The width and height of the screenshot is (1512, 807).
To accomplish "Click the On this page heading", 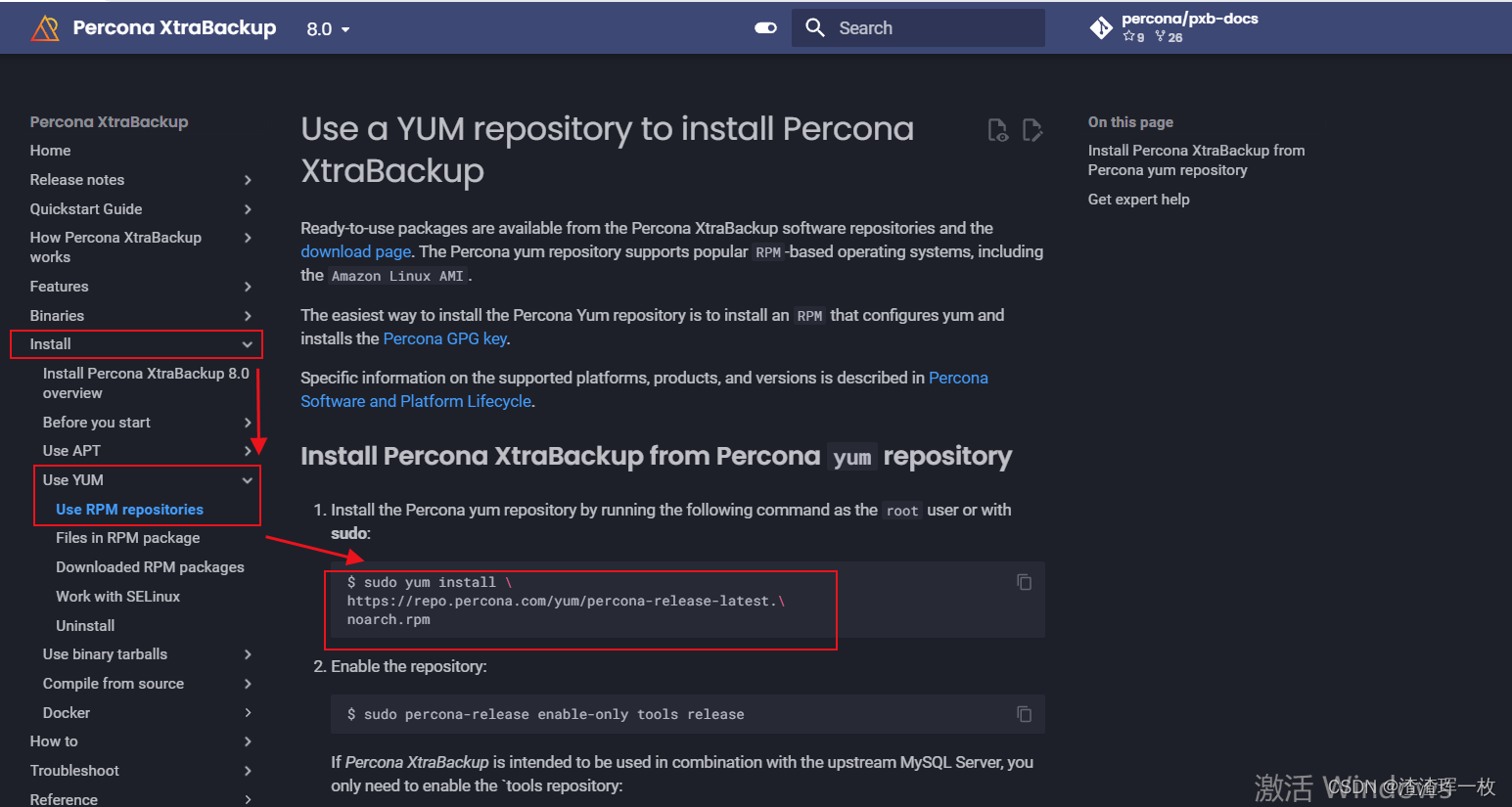I will click(1130, 122).
